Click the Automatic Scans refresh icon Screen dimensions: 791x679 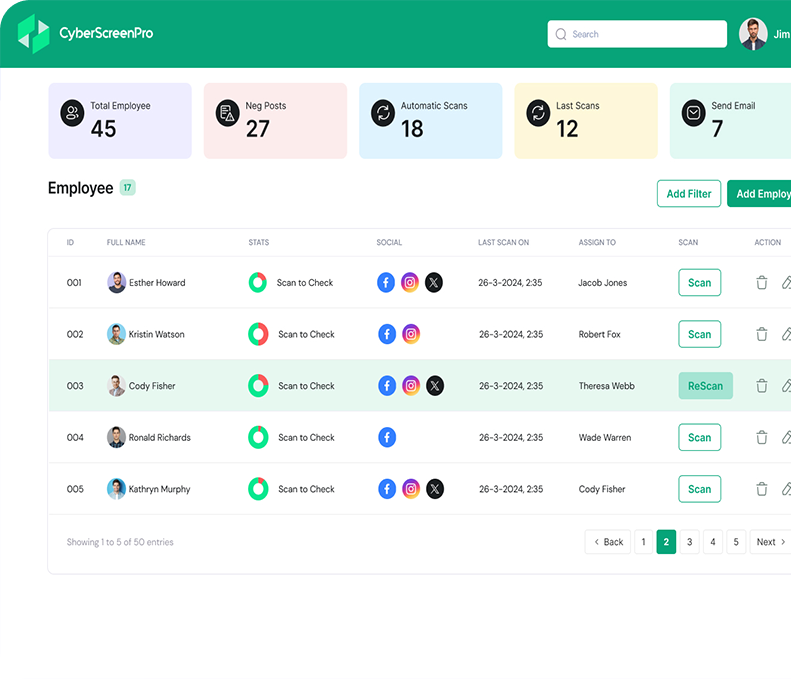[x=383, y=113]
